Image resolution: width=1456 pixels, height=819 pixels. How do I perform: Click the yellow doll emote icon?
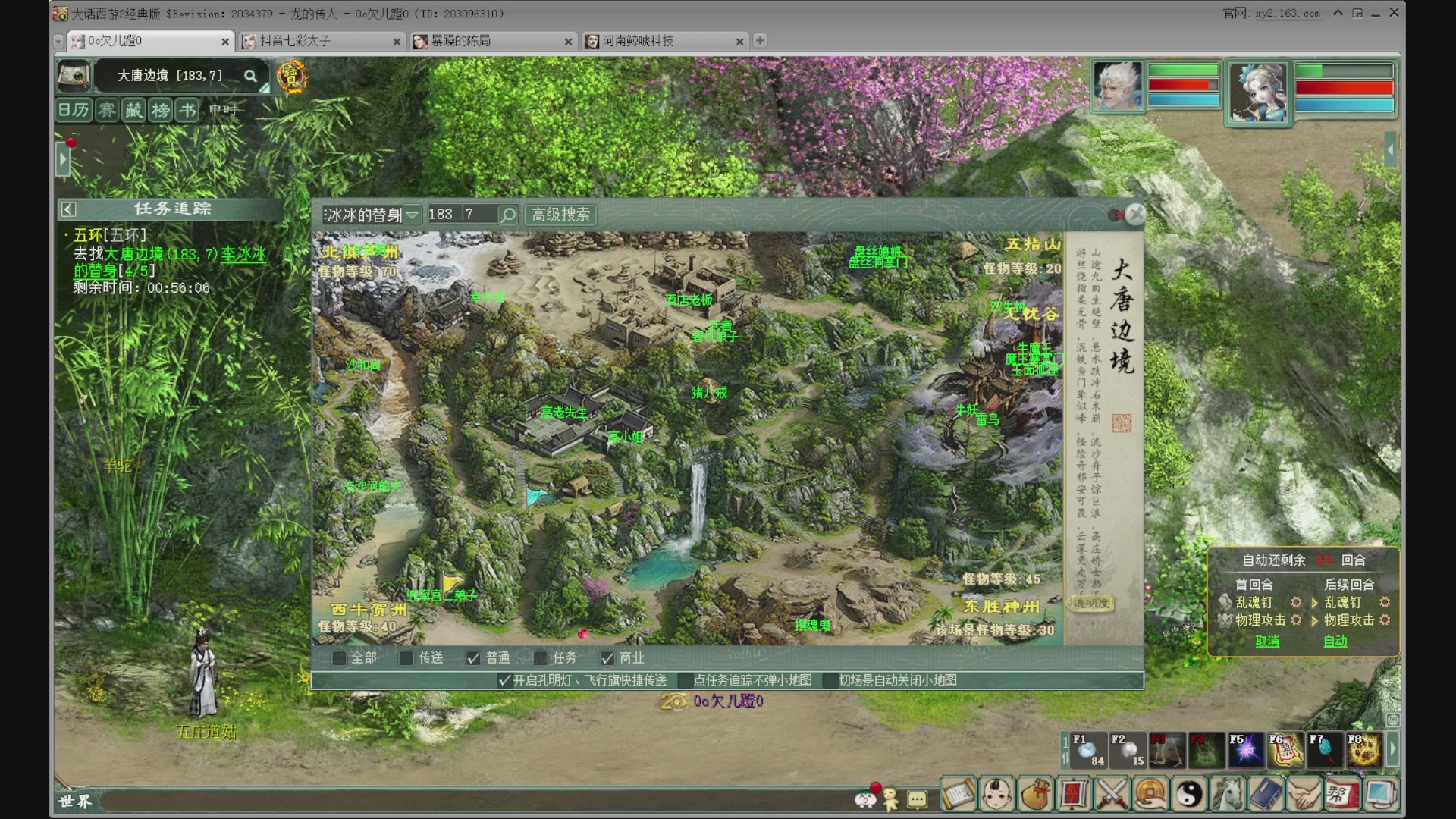891,799
